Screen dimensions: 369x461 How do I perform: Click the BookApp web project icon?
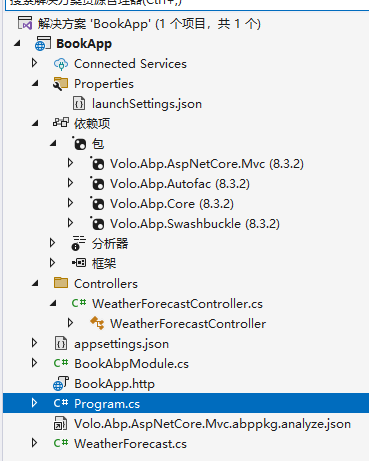43,44
